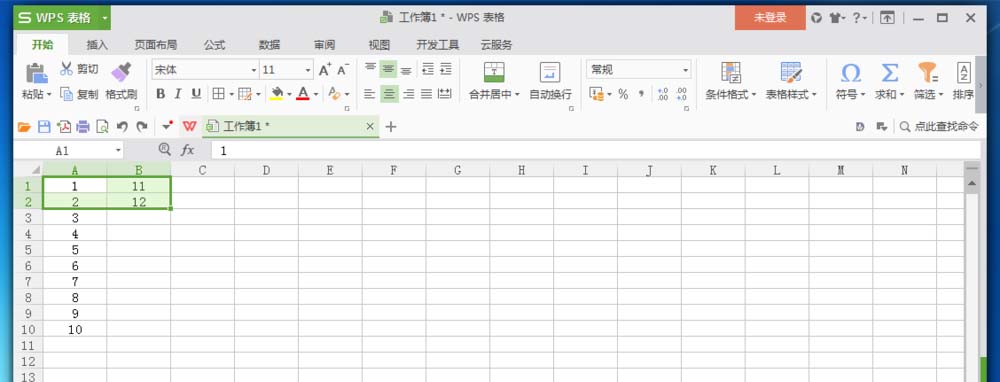Click the clear formatting eraser icon

point(334,94)
